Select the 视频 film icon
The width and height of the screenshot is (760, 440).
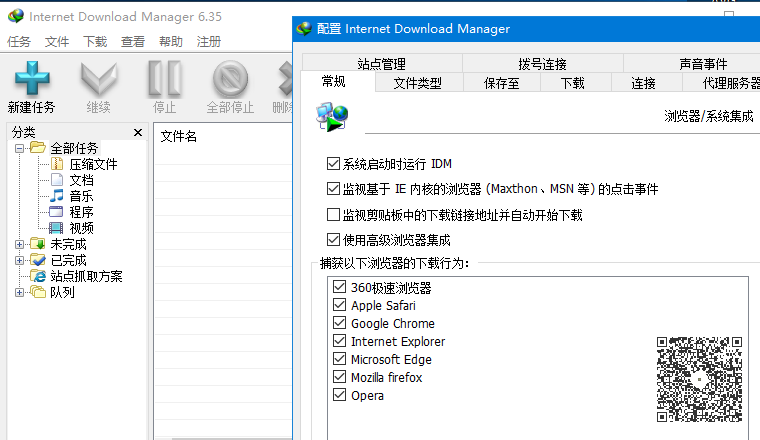[x=56, y=228]
